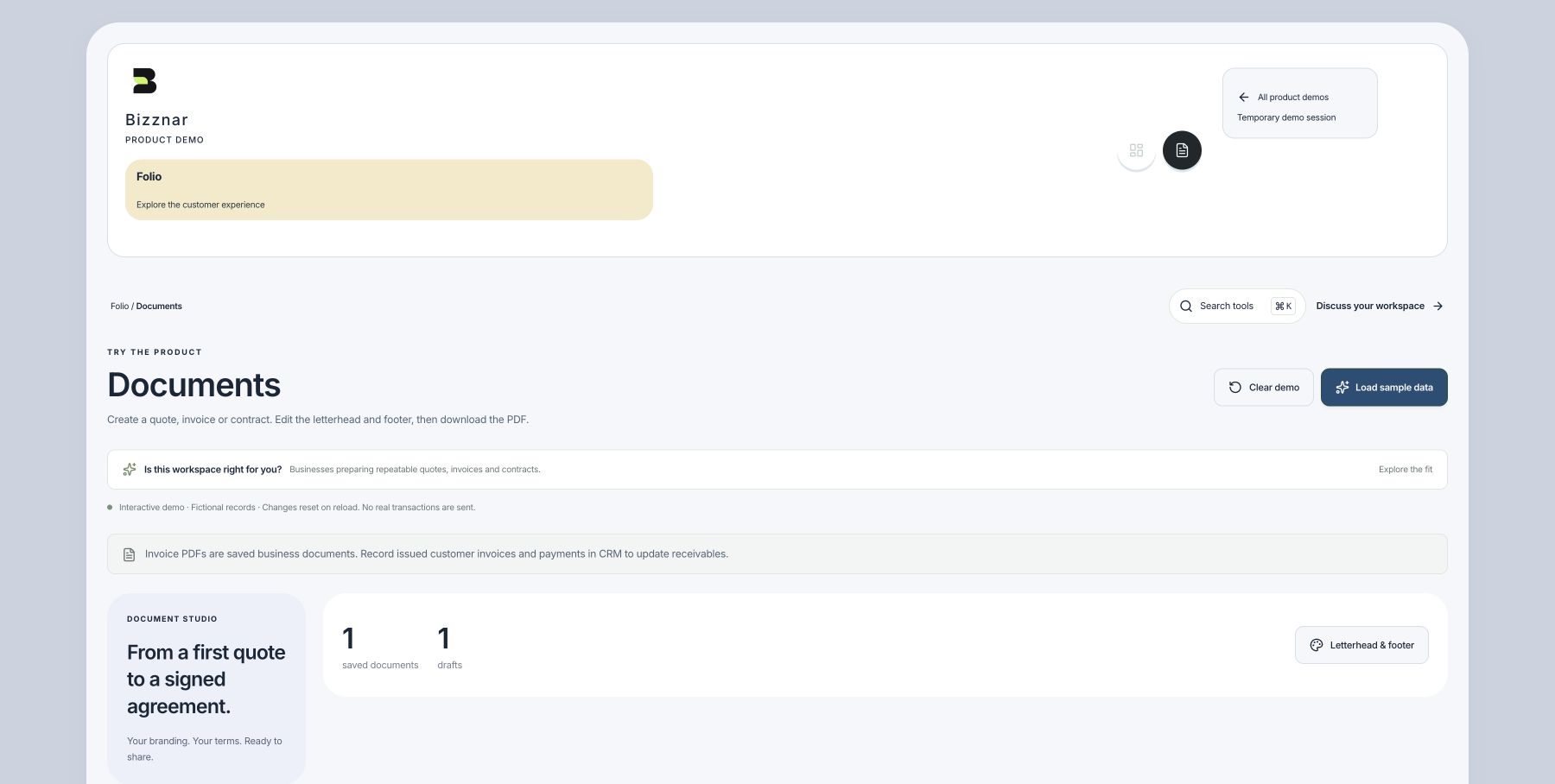Click the 'Create a quote, invoice or contract' description
Image resolution: width=1555 pixels, height=784 pixels.
click(x=318, y=420)
